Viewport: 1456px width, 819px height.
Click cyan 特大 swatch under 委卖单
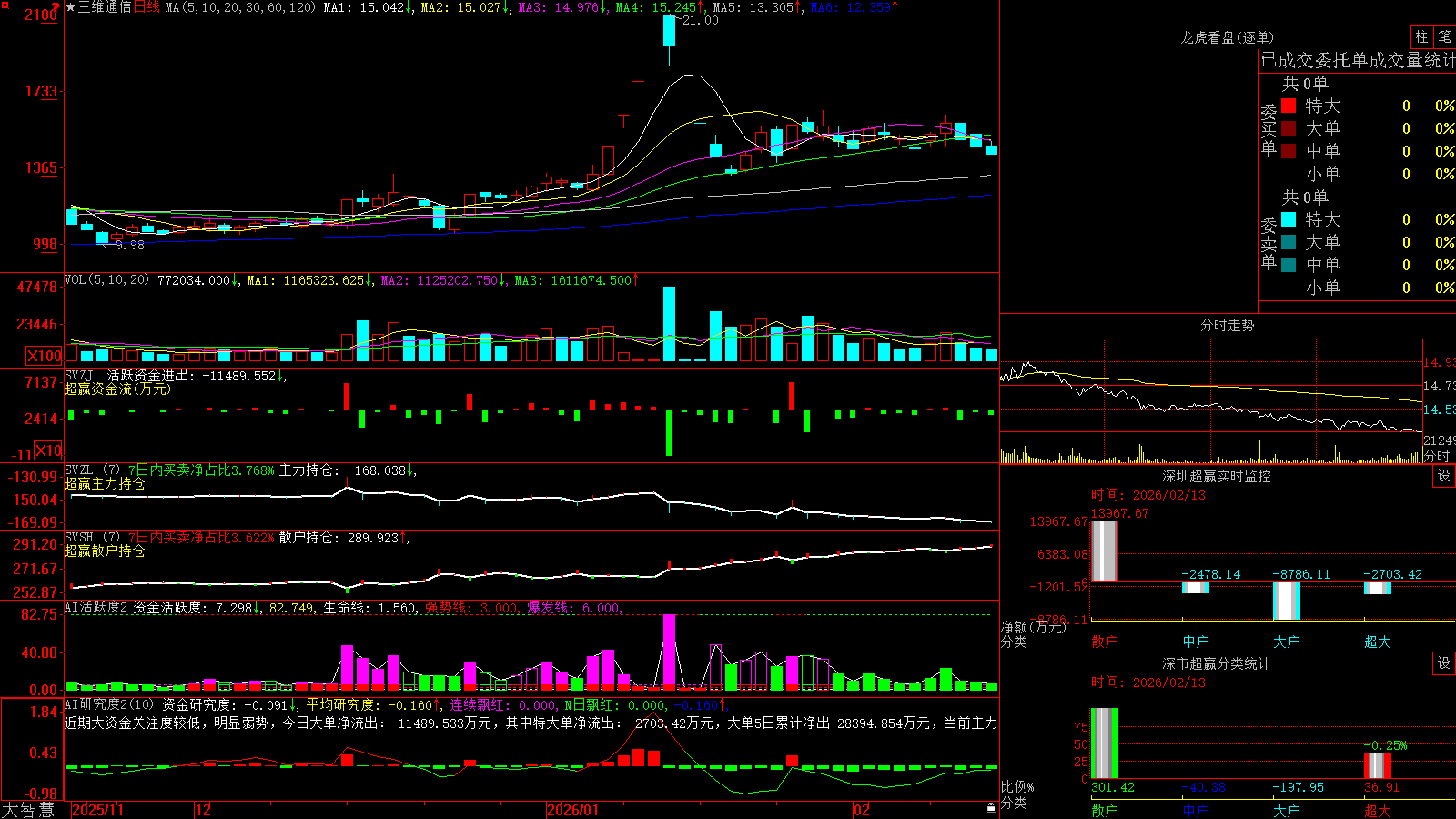(x=1289, y=219)
